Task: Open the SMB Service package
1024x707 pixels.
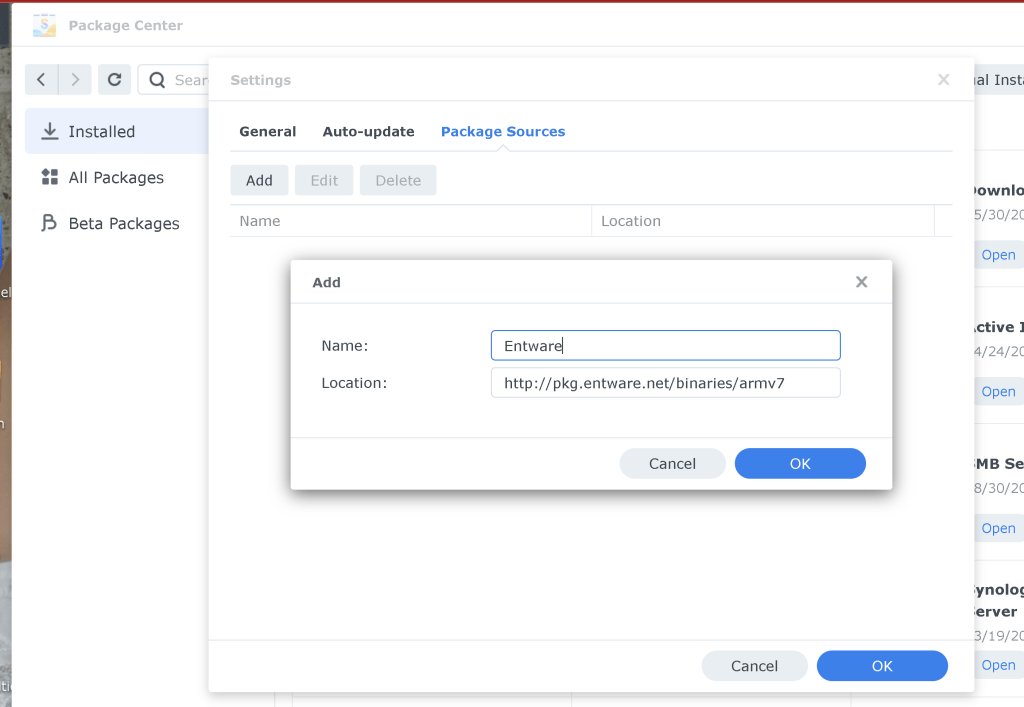Action: pos(999,528)
